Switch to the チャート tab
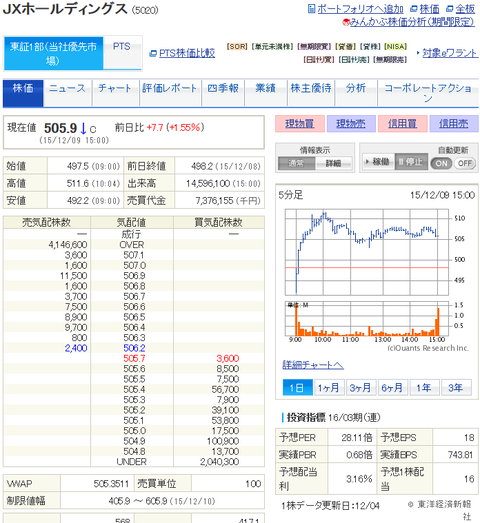 [x=115, y=93]
